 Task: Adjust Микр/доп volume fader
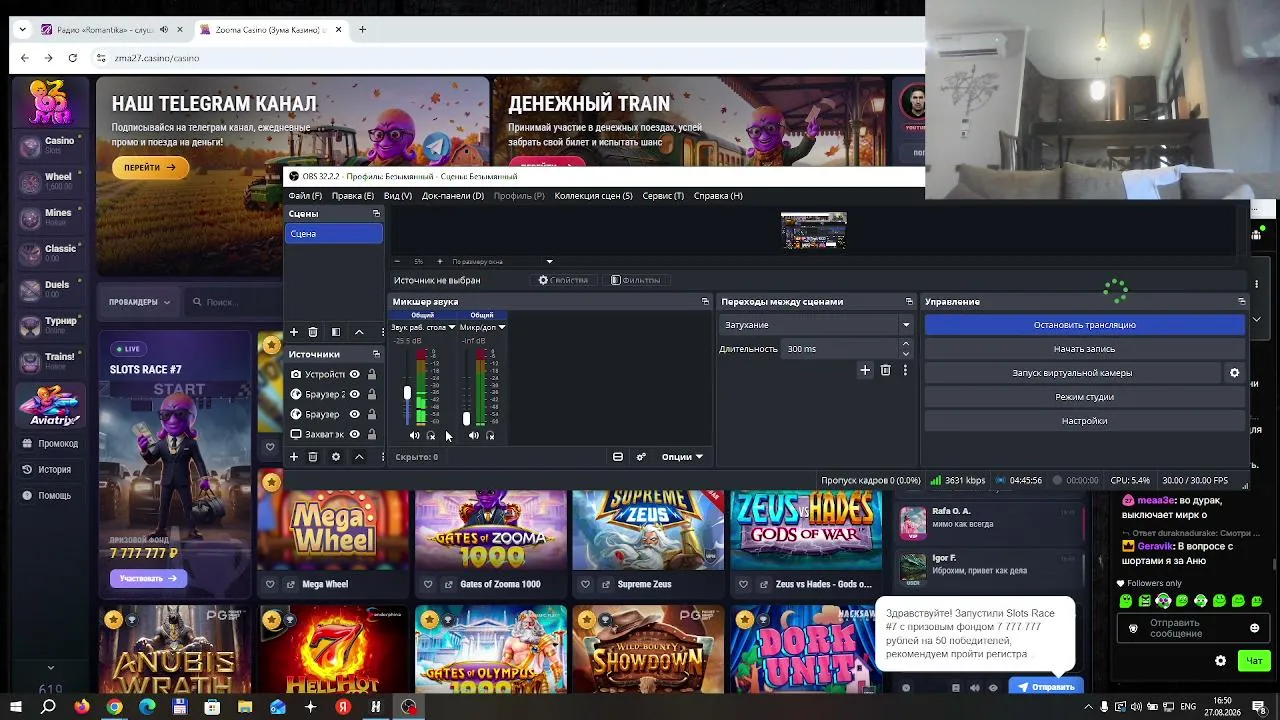[x=466, y=418]
